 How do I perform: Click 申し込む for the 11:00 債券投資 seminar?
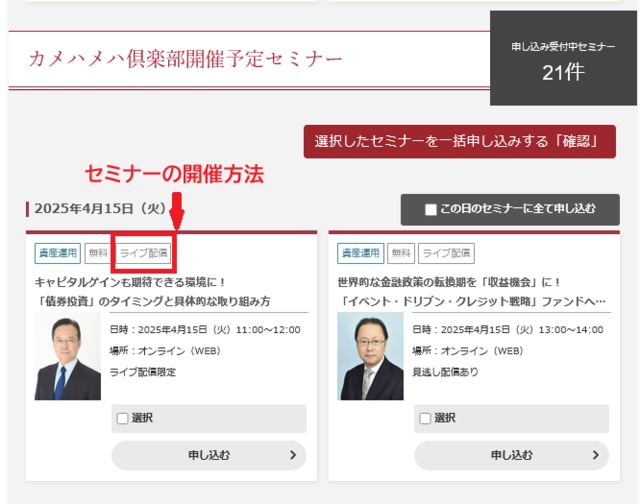[x=208, y=455]
